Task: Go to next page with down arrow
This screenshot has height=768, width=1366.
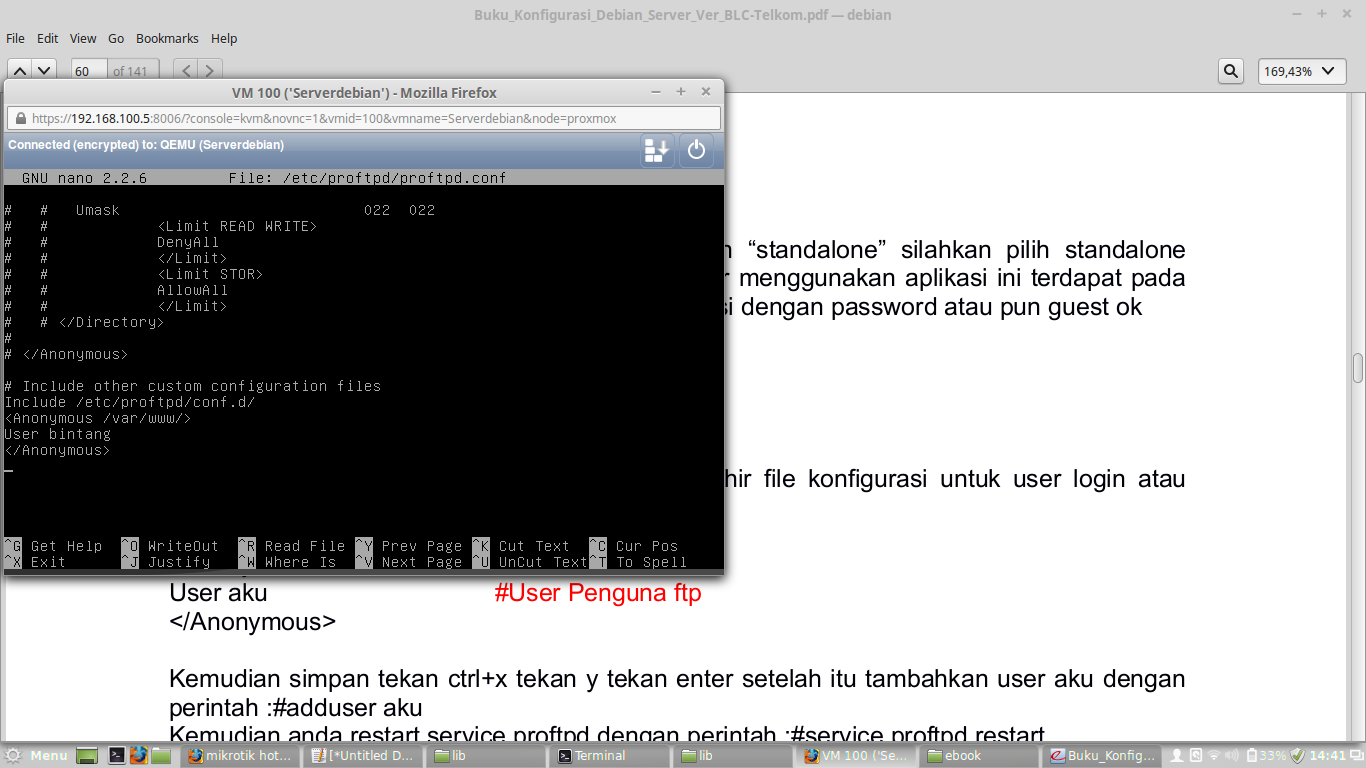Action: [x=44, y=71]
